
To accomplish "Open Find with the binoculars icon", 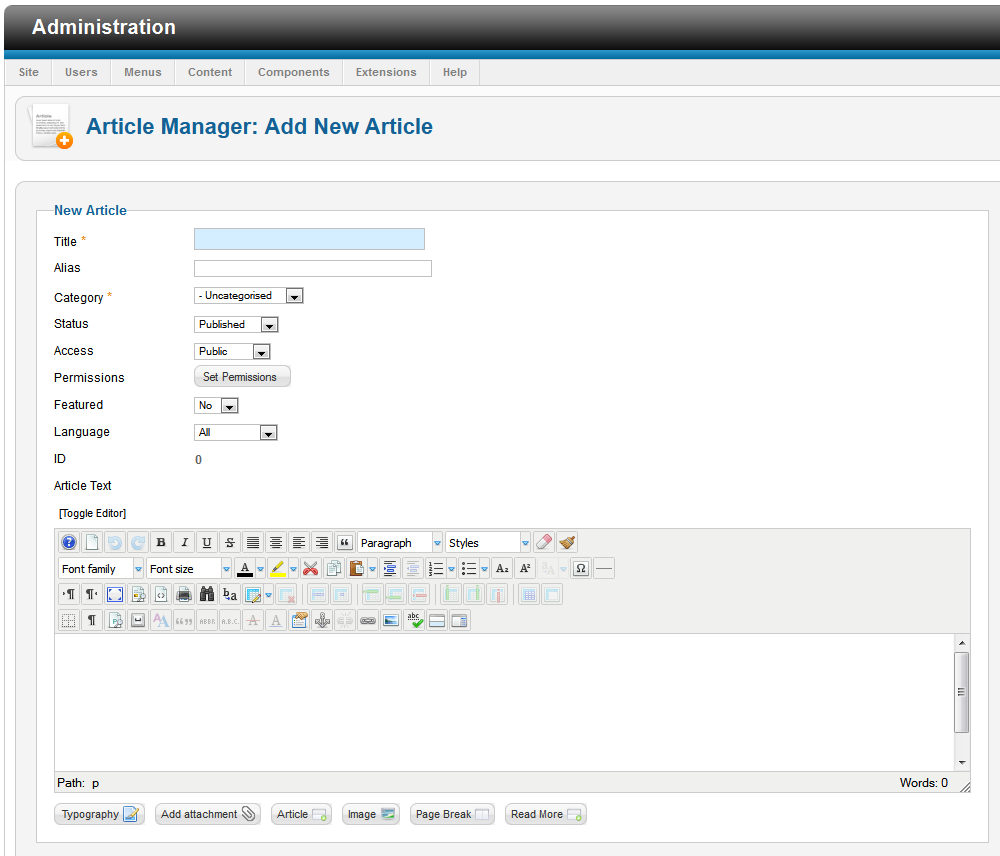I will (x=207, y=595).
